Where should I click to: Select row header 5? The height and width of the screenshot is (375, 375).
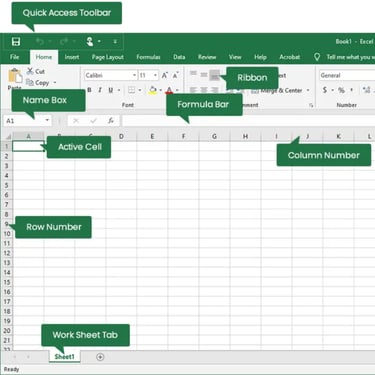[7, 185]
